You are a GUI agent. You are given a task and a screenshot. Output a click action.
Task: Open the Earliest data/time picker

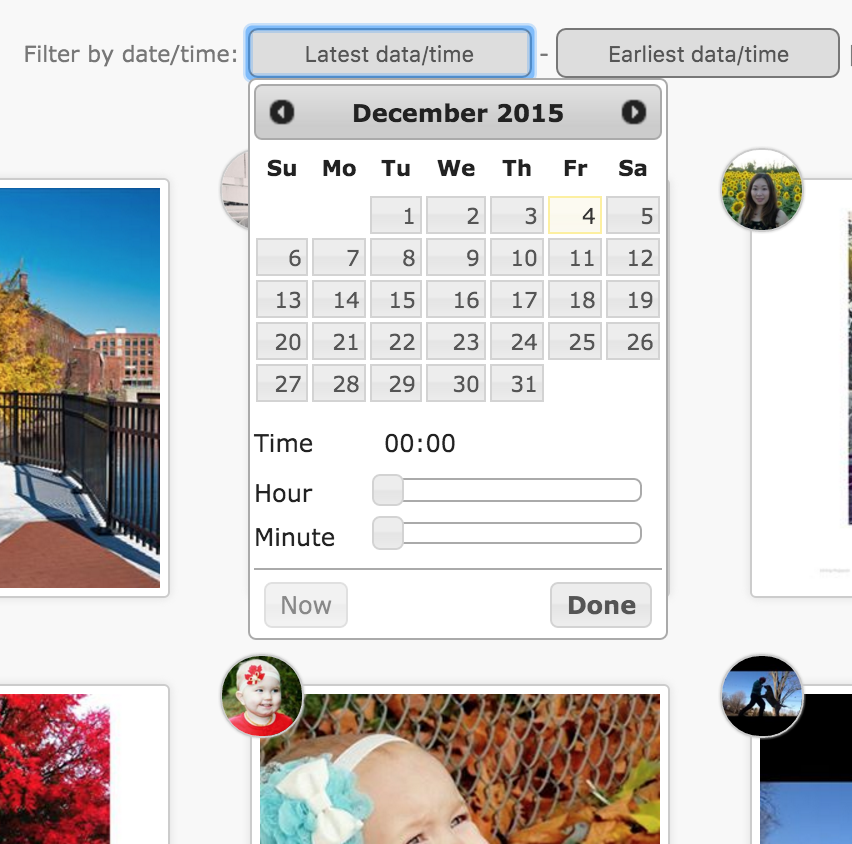click(697, 54)
